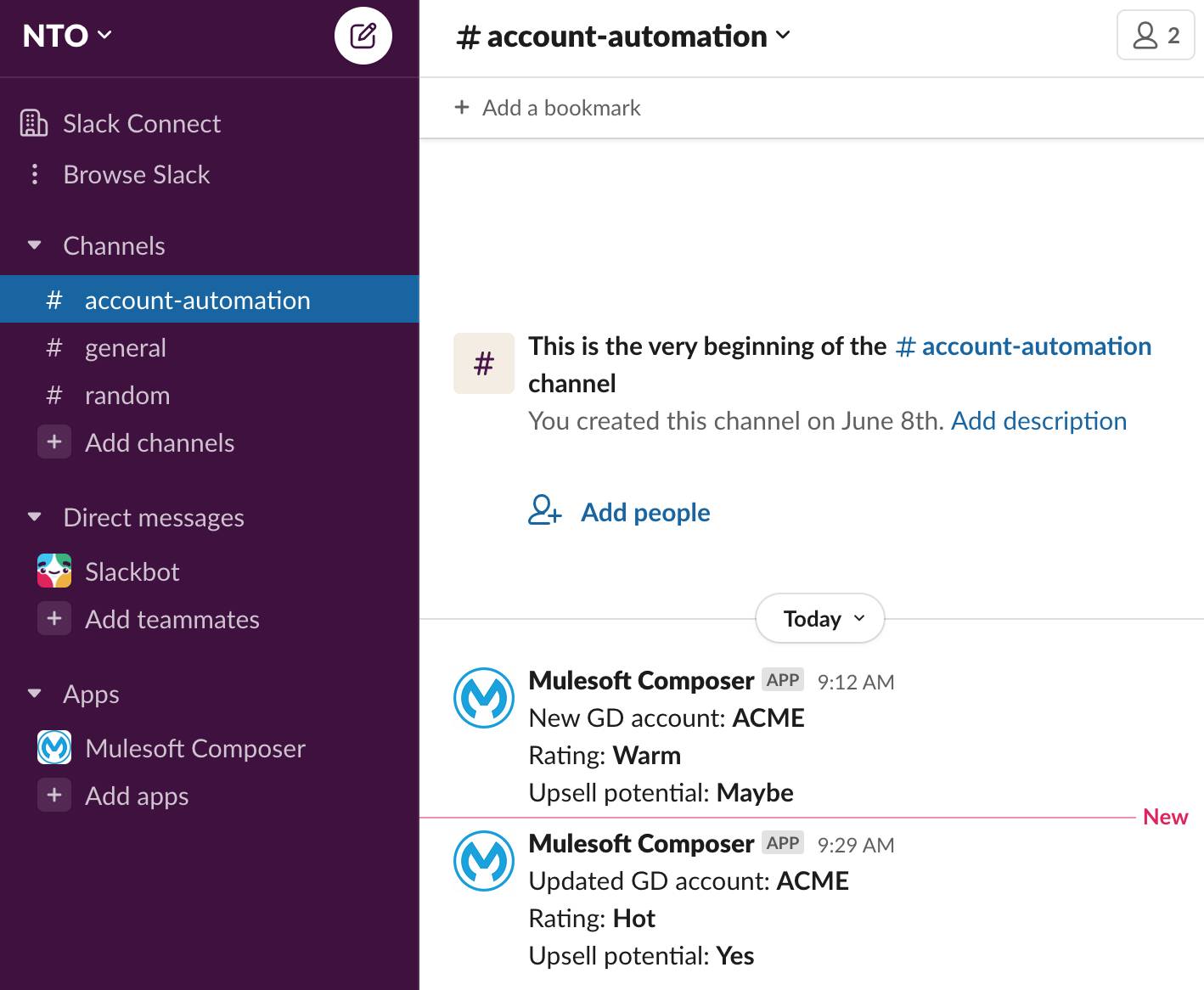Click the Mulesoft Composer avatar on the 9:29 AM message
The width and height of the screenshot is (1204, 990).
tap(484, 861)
